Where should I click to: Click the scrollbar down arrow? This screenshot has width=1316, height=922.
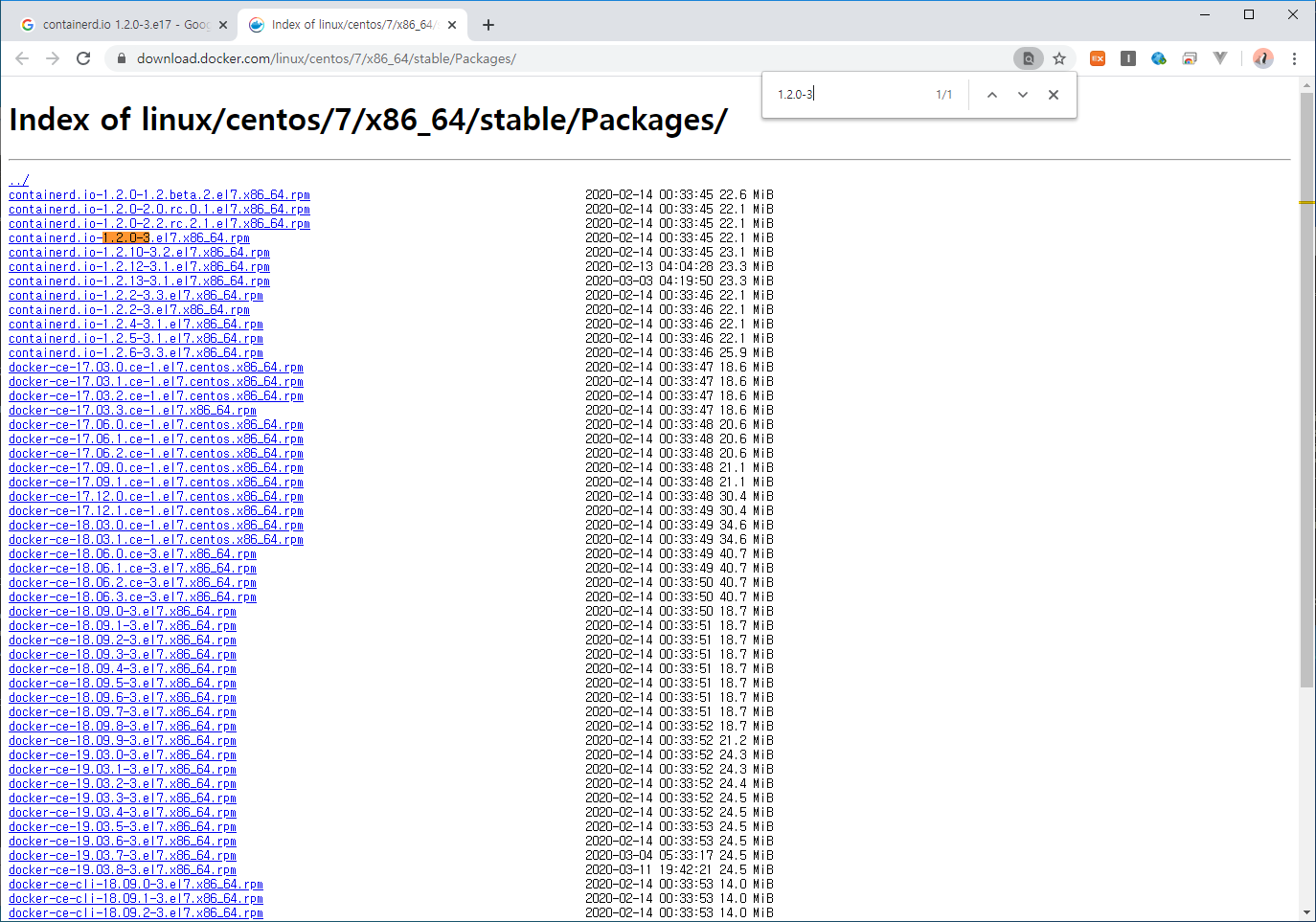coord(1306,913)
